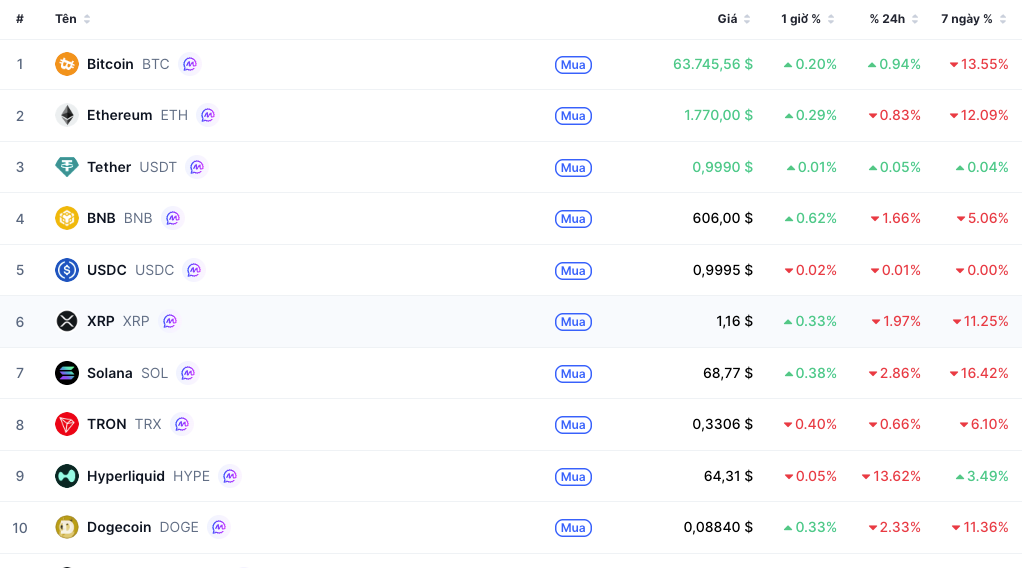Click the # rank column header

(x=20, y=19)
